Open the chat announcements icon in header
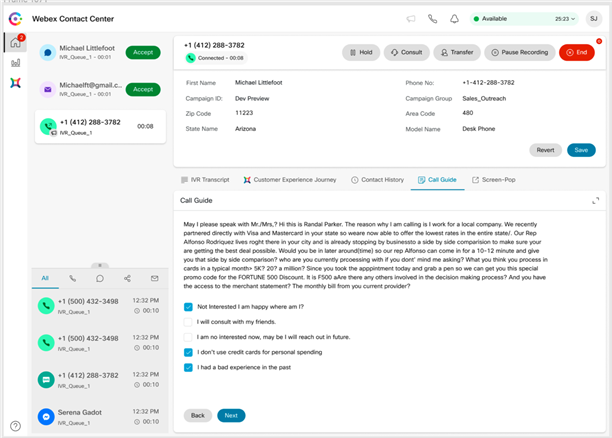 click(411, 19)
